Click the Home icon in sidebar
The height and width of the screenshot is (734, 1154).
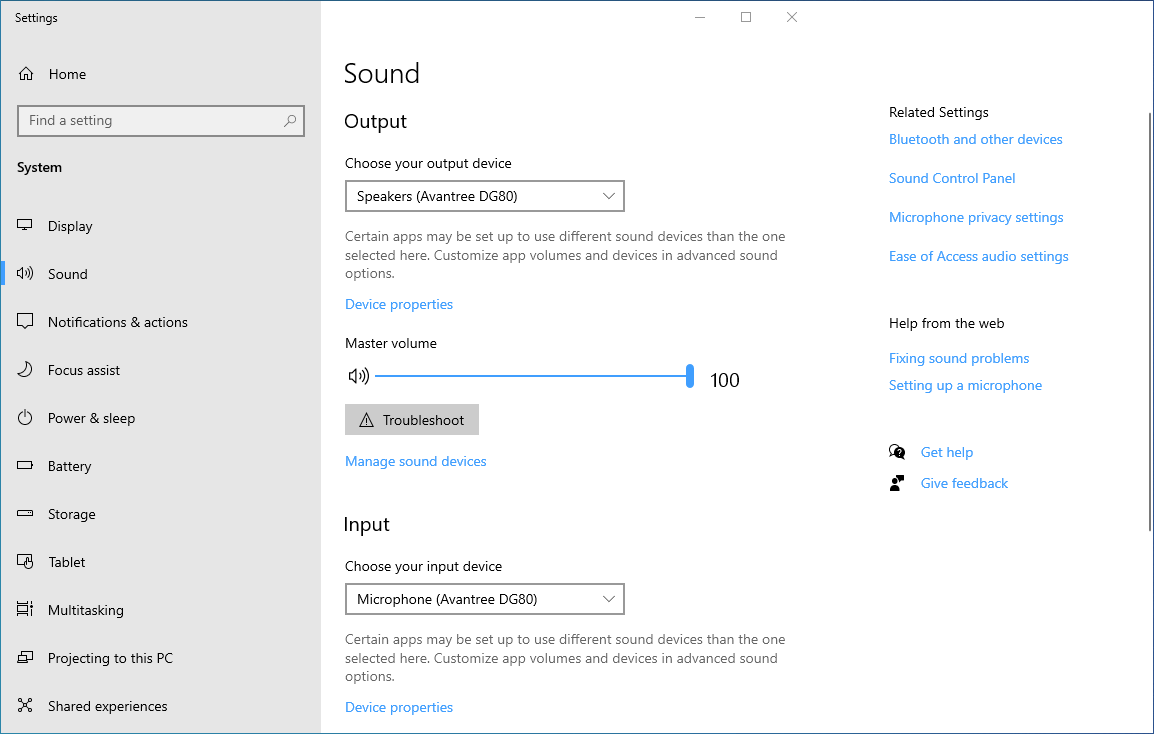pos(26,74)
